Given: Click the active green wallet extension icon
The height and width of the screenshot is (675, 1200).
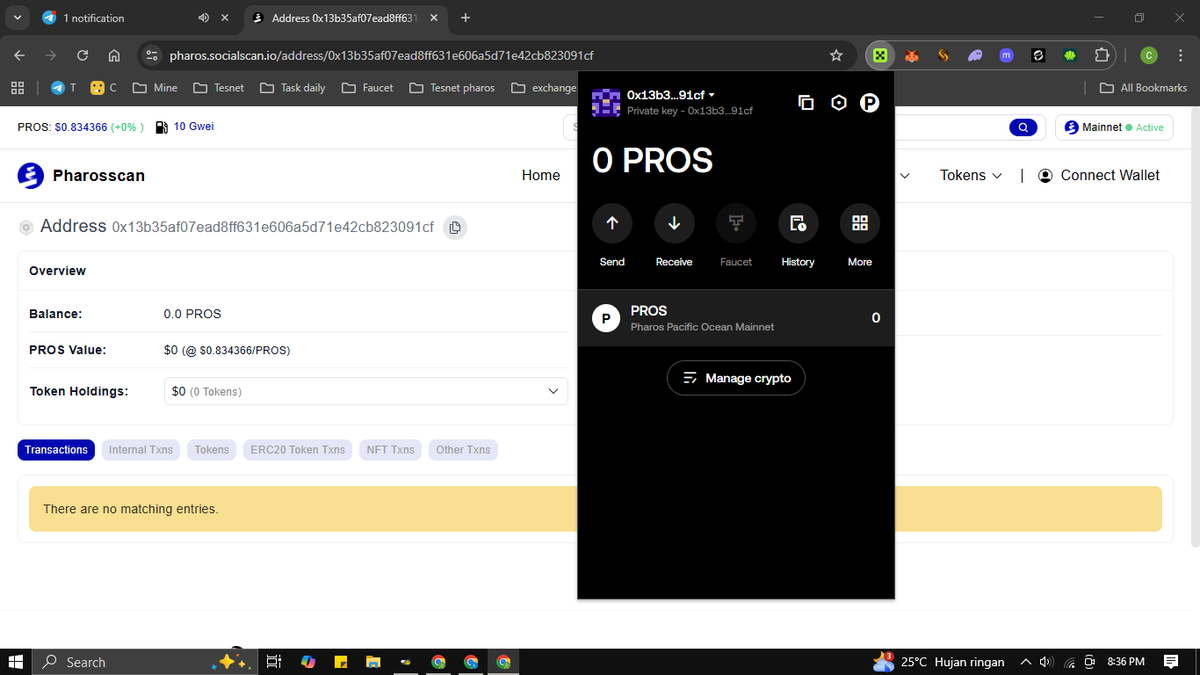Looking at the screenshot, I should (x=880, y=56).
